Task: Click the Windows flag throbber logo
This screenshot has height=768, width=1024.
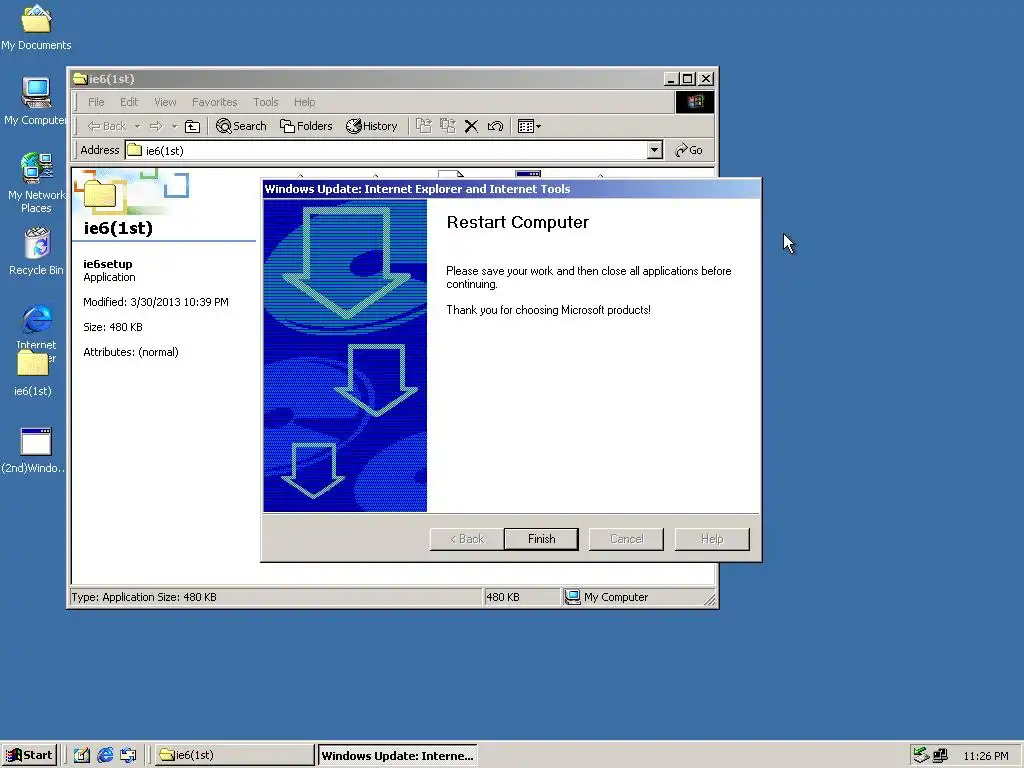Action: pyautogui.click(x=695, y=102)
